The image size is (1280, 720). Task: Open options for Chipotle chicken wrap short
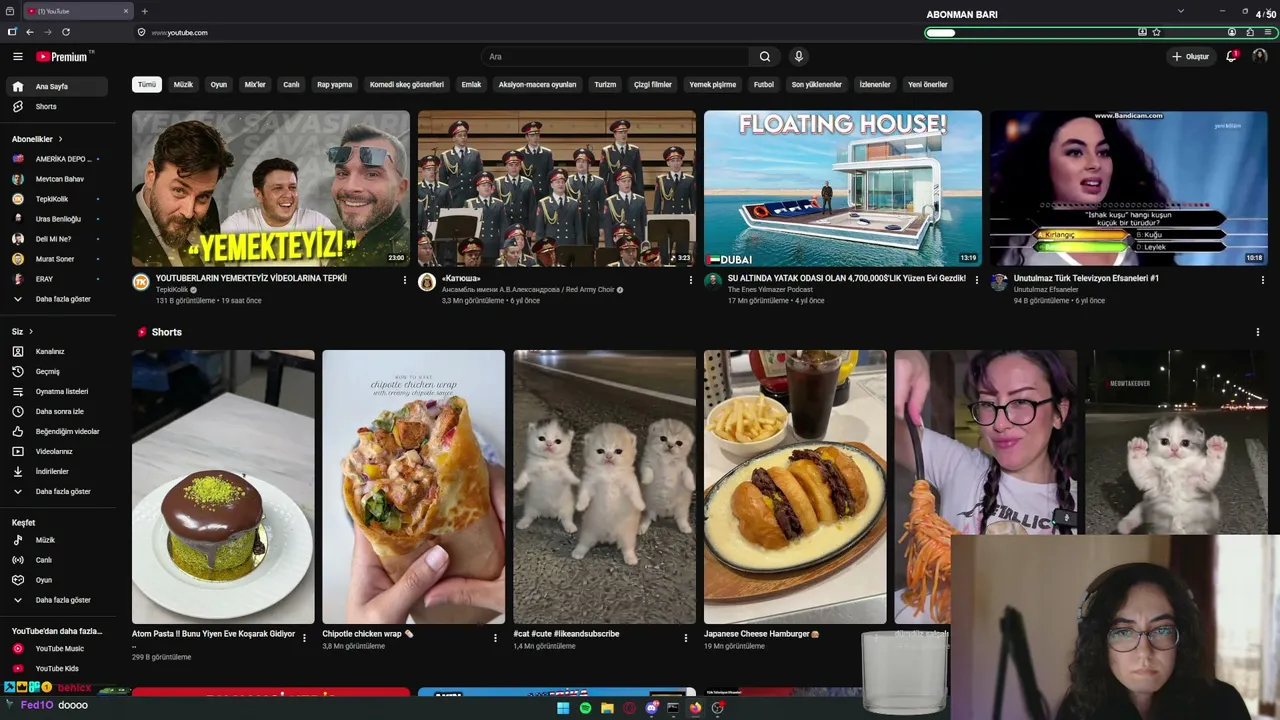point(495,637)
